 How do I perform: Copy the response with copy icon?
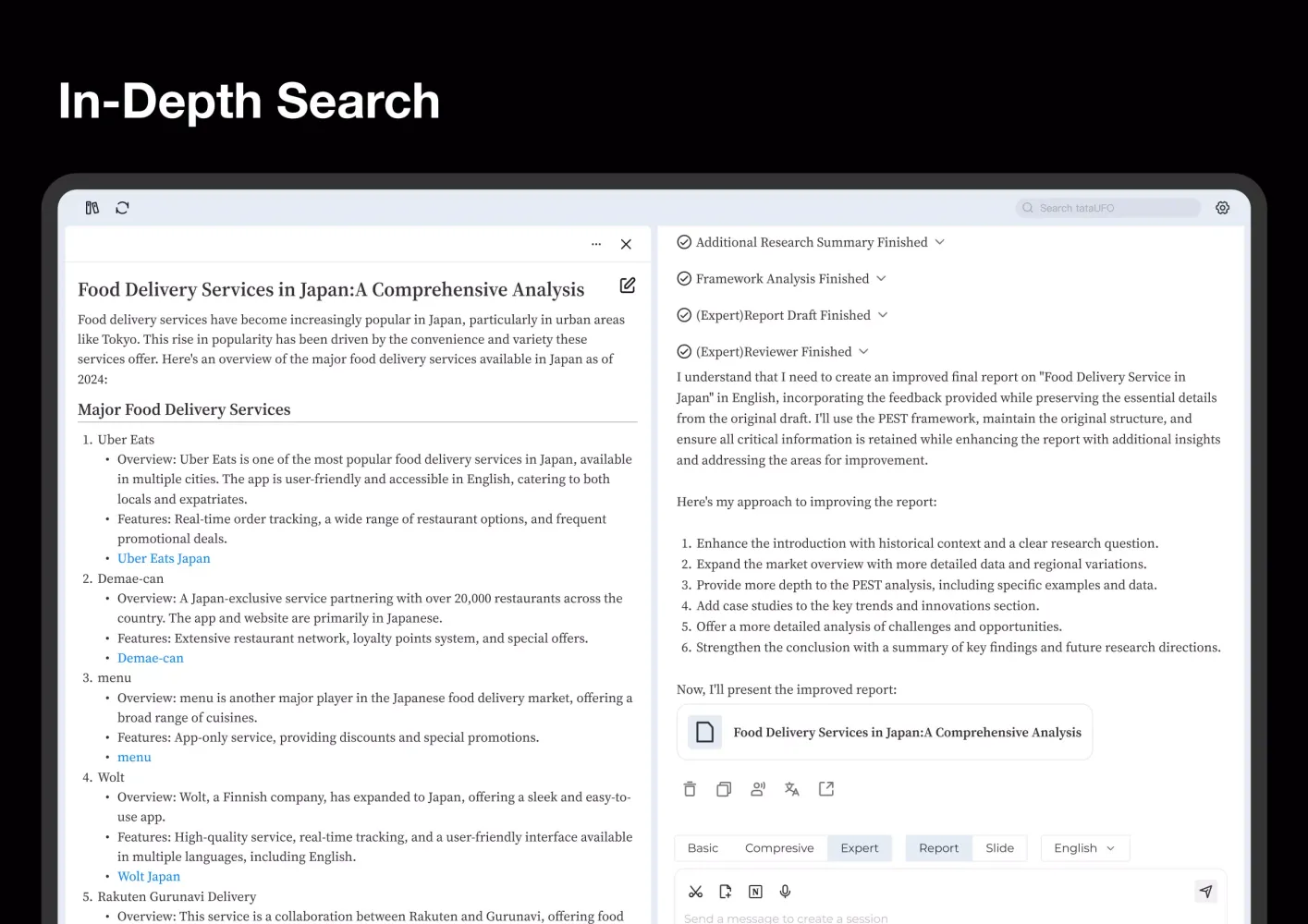click(724, 789)
